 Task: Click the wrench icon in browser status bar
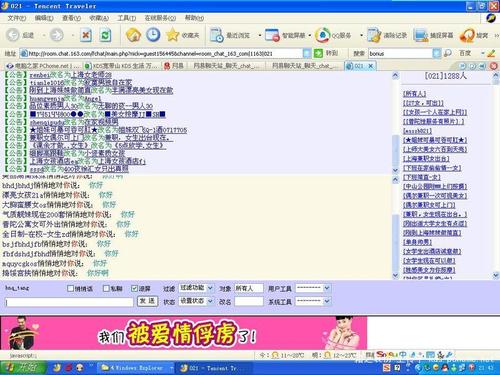click(449, 355)
